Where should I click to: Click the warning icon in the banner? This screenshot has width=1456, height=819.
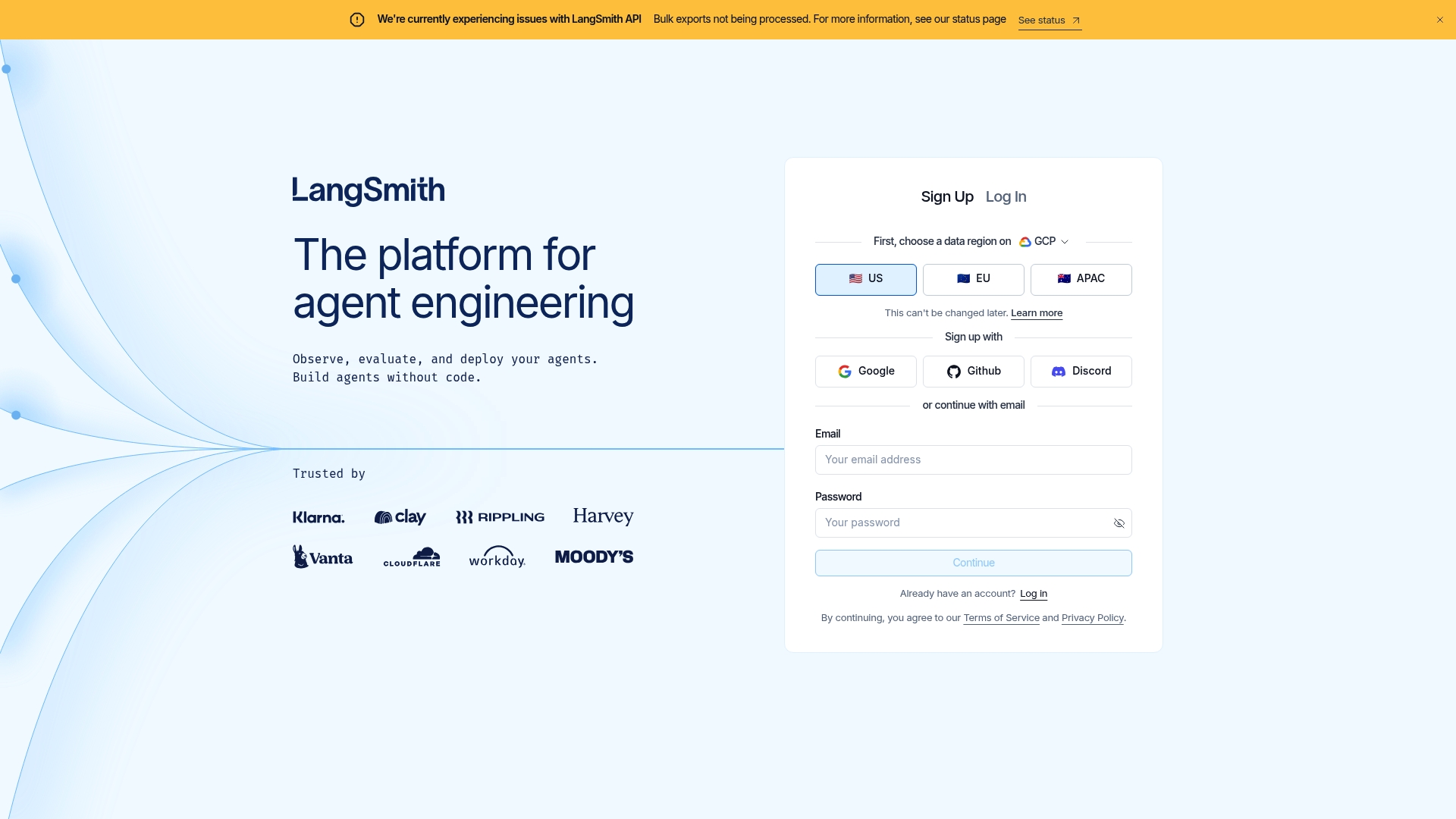(x=357, y=20)
